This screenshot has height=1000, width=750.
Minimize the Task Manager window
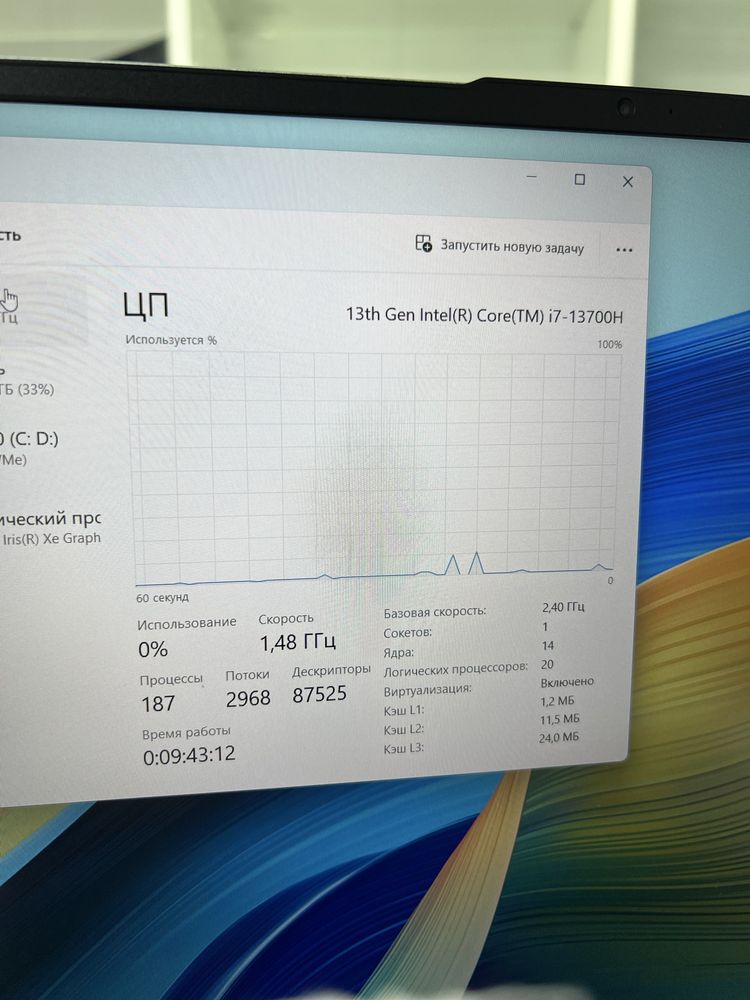(531, 176)
